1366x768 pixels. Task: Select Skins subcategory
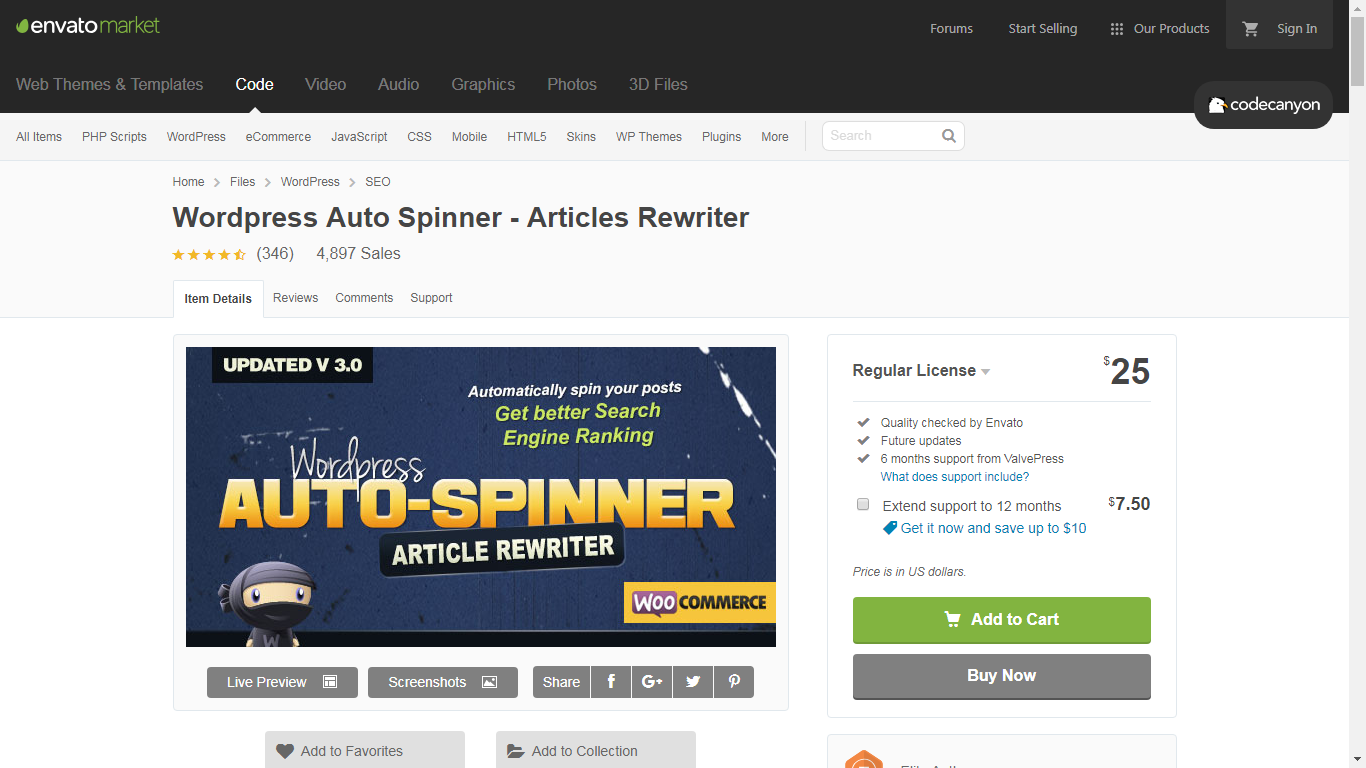coord(581,137)
